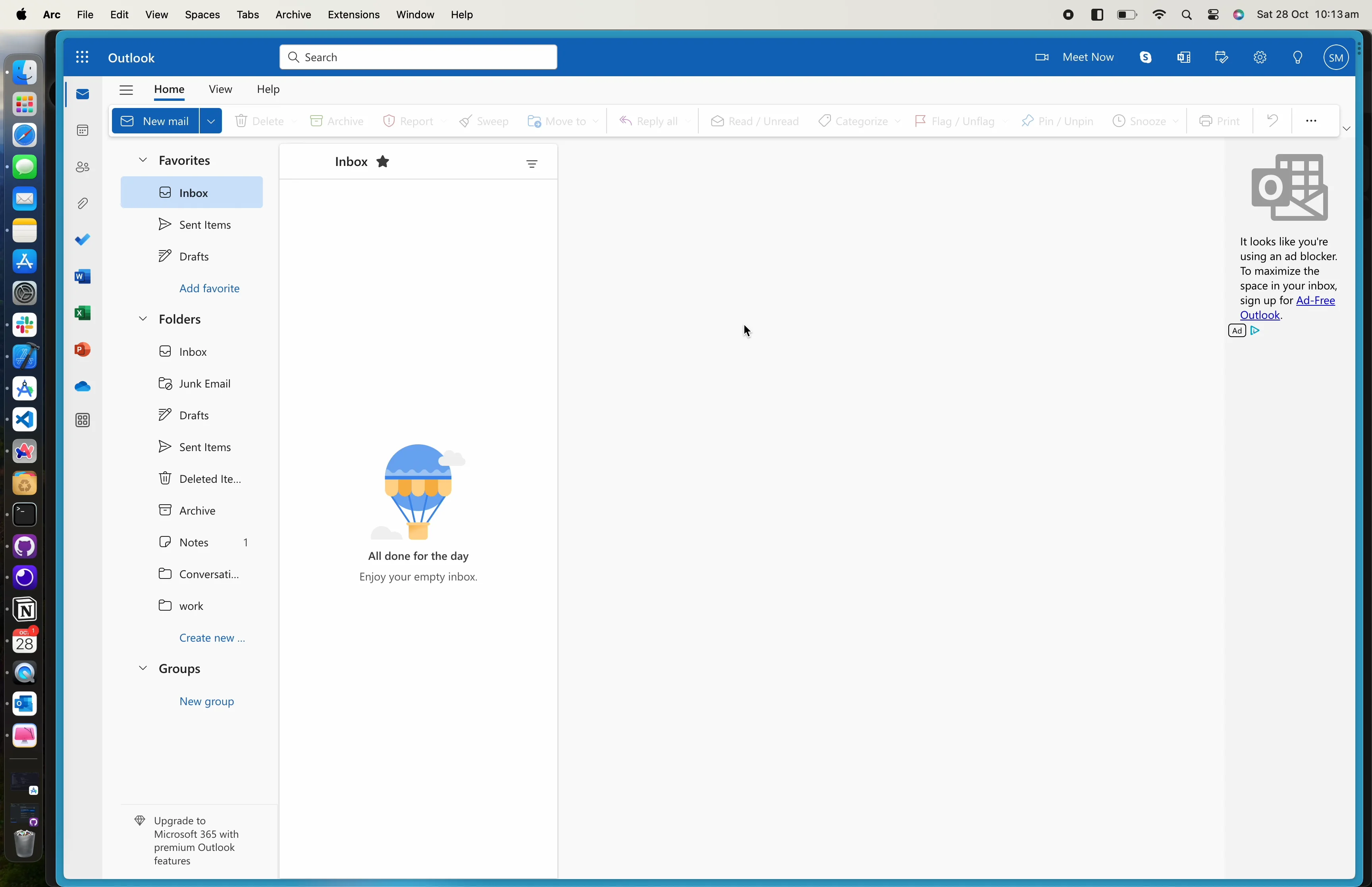Click the Filter icon in Inbox header
This screenshot has height=887, width=1372.
coord(532,164)
